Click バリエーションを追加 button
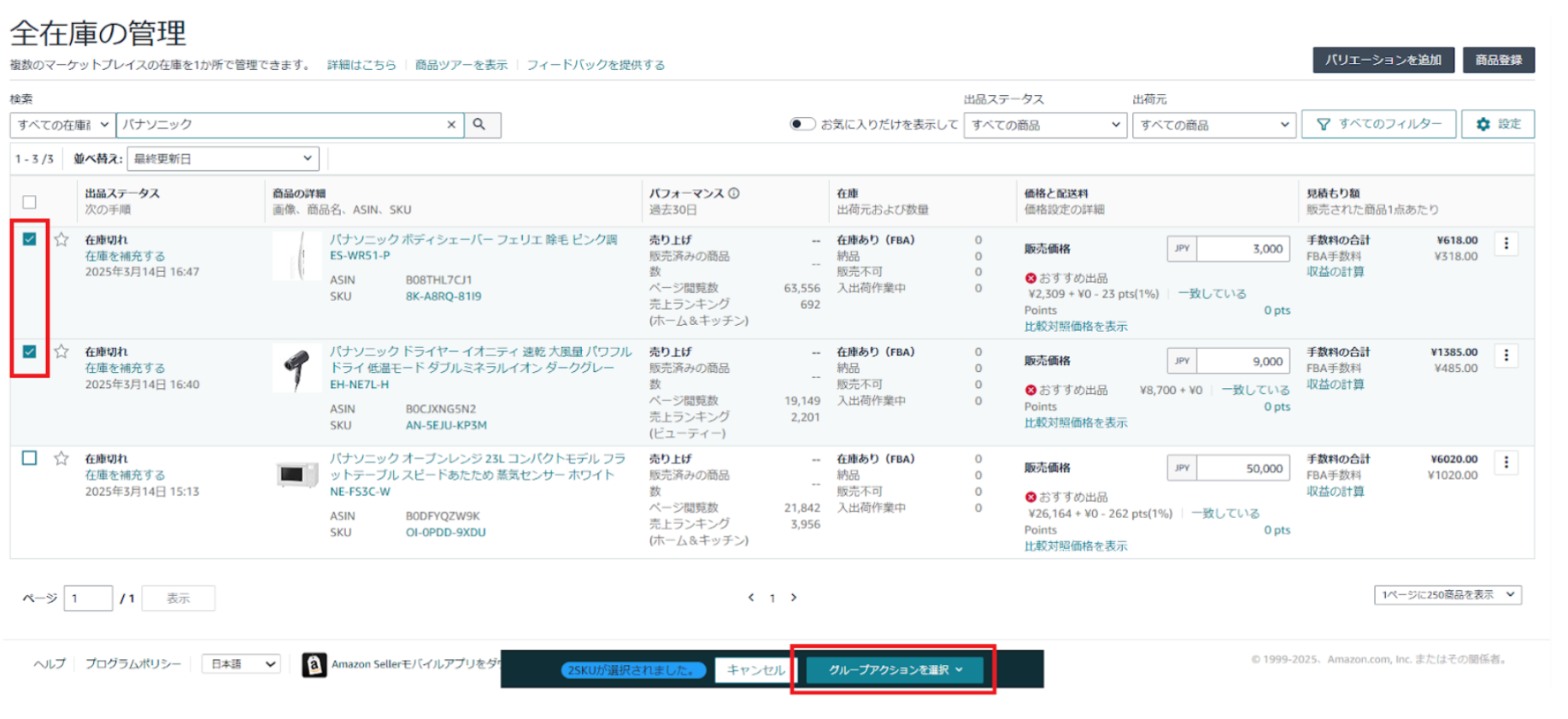This screenshot has width=1568, height=719. pos(1383,60)
